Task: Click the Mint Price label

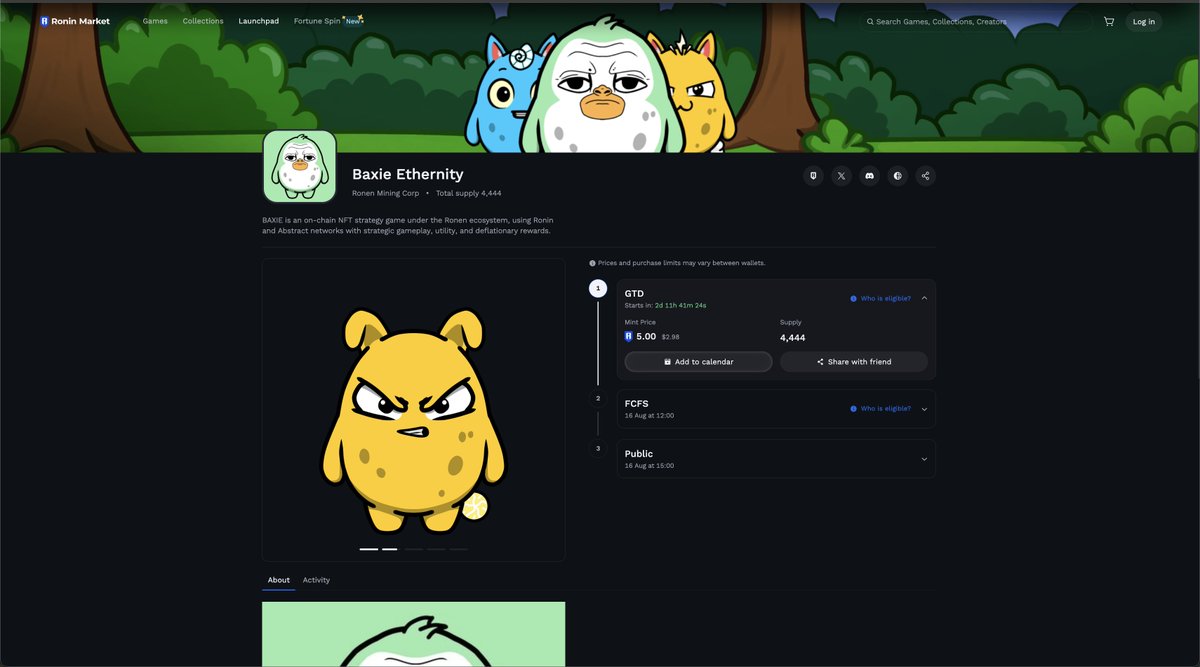Action: click(640, 322)
